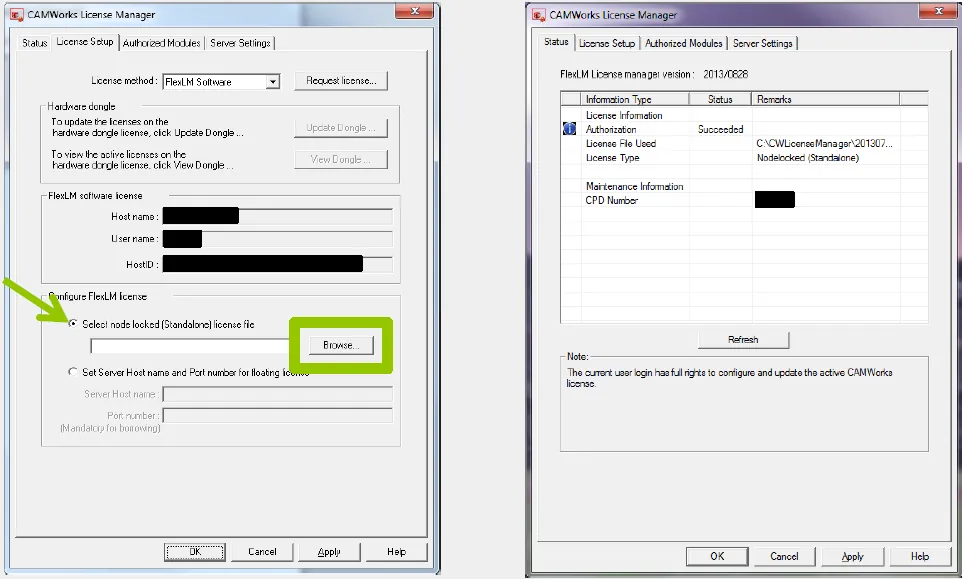Select the License Information row
This screenshot has width=962, height=579.
[744, 115]
